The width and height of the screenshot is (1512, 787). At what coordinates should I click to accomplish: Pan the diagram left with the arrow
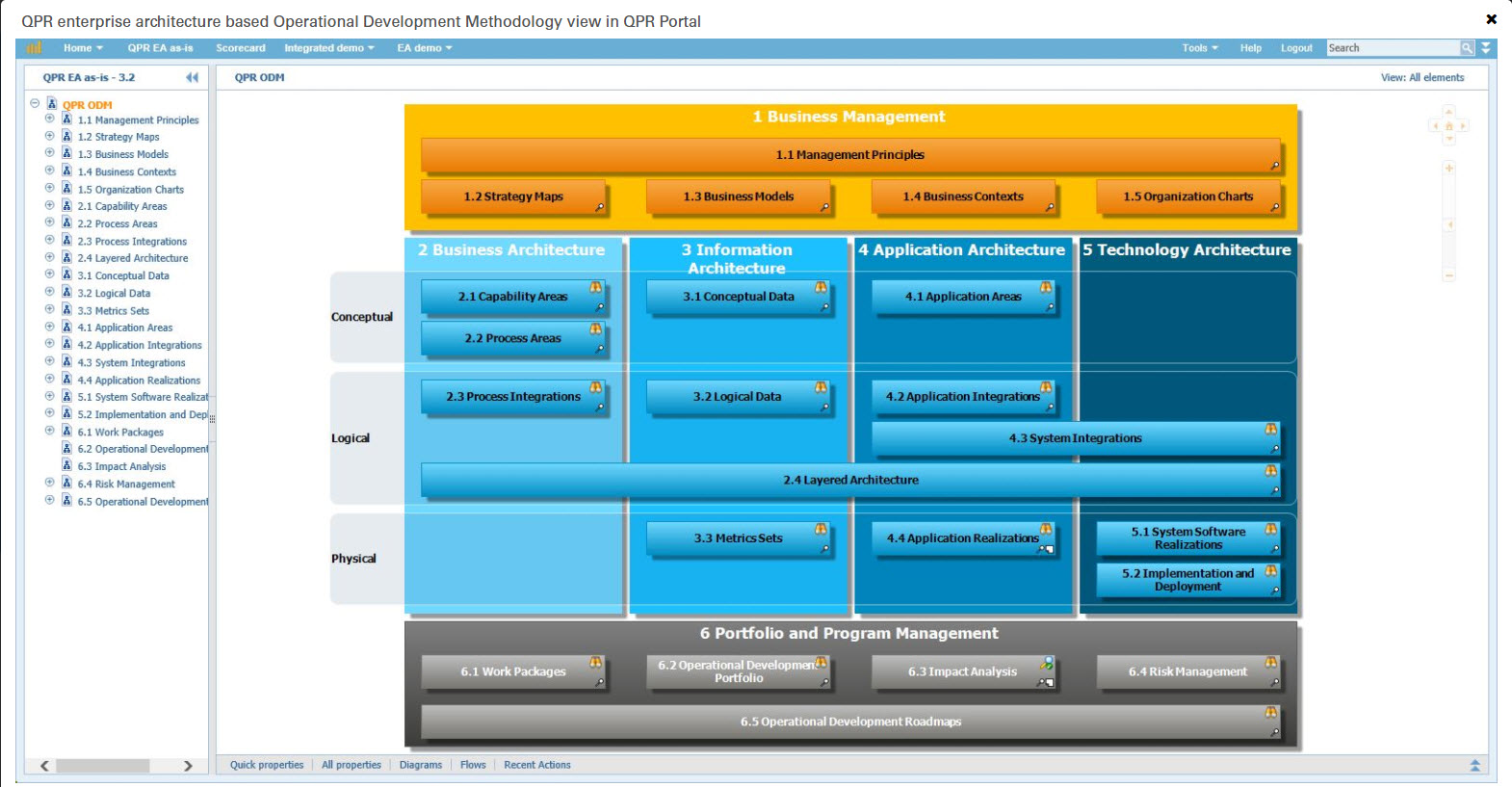click(1435, 126)
